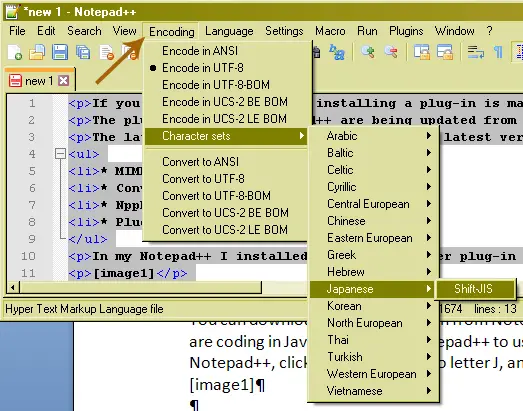Expand the Chinese character set submenu
This screenshot has height=411, width=523.
373,221
